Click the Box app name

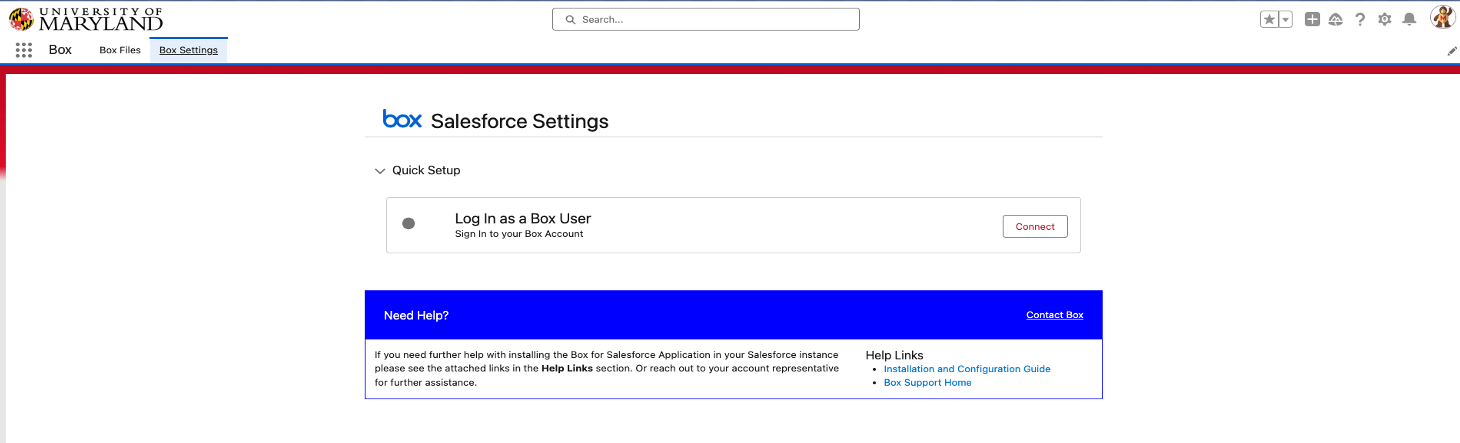pyautogui.click(x=60, y=49)
